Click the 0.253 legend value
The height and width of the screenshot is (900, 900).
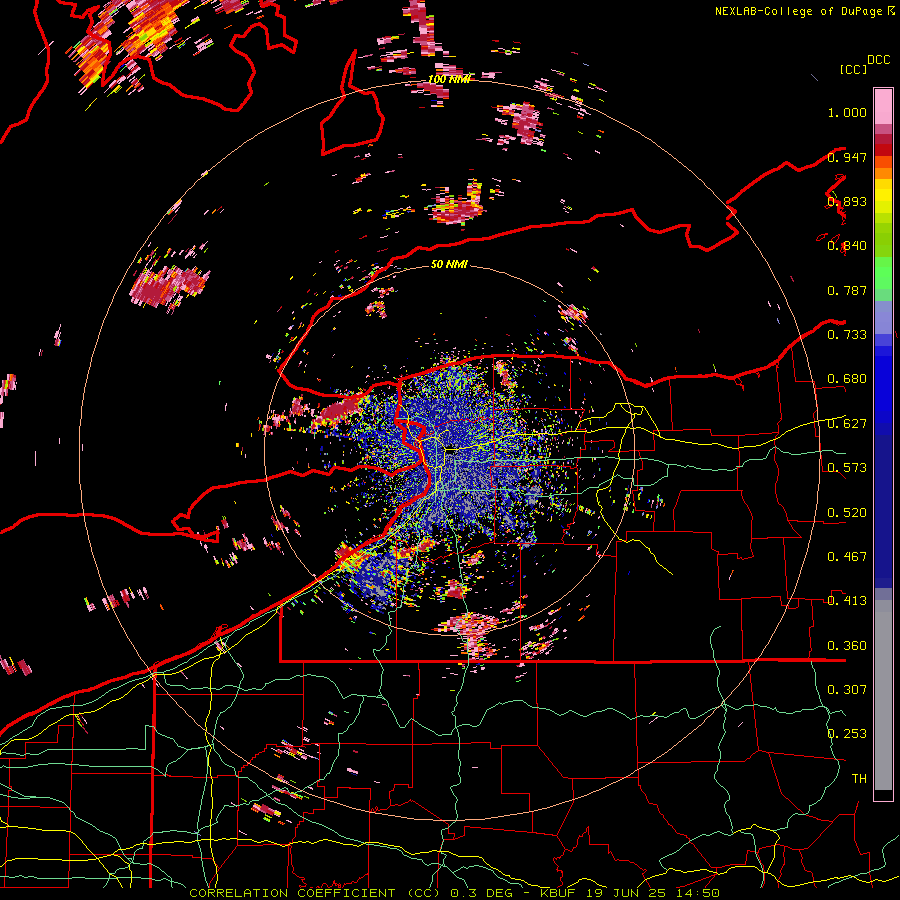click(x=847, y=734)
